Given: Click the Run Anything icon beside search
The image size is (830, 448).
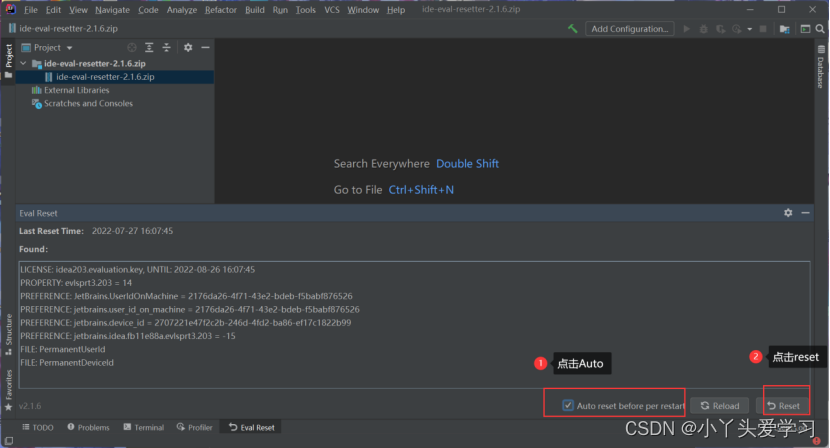Looking at the screenshot, I should 805,29.
